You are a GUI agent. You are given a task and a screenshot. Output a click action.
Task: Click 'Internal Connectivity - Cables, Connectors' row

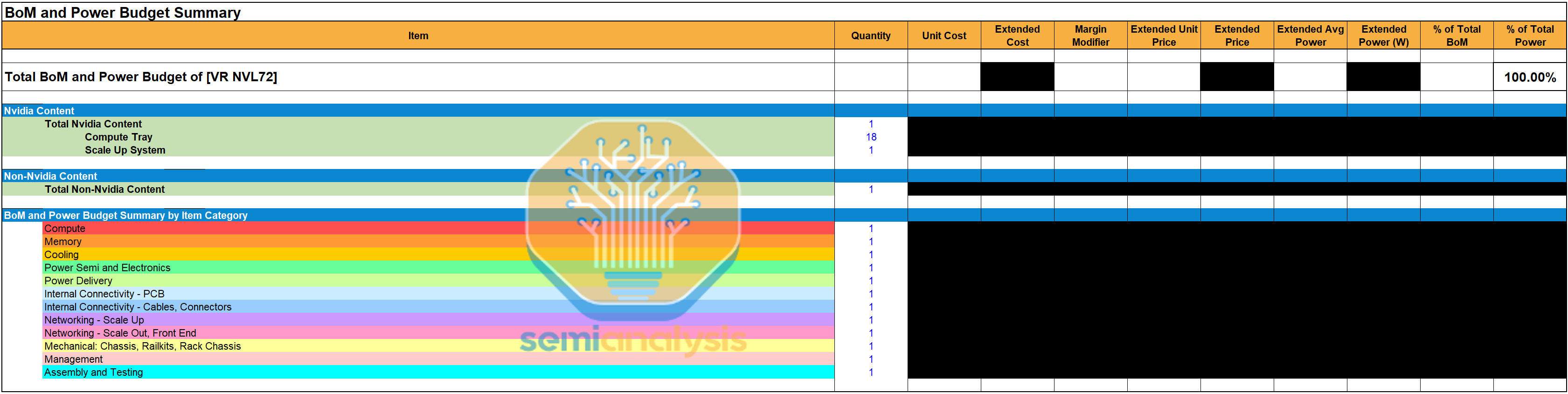tap(438, 307)
